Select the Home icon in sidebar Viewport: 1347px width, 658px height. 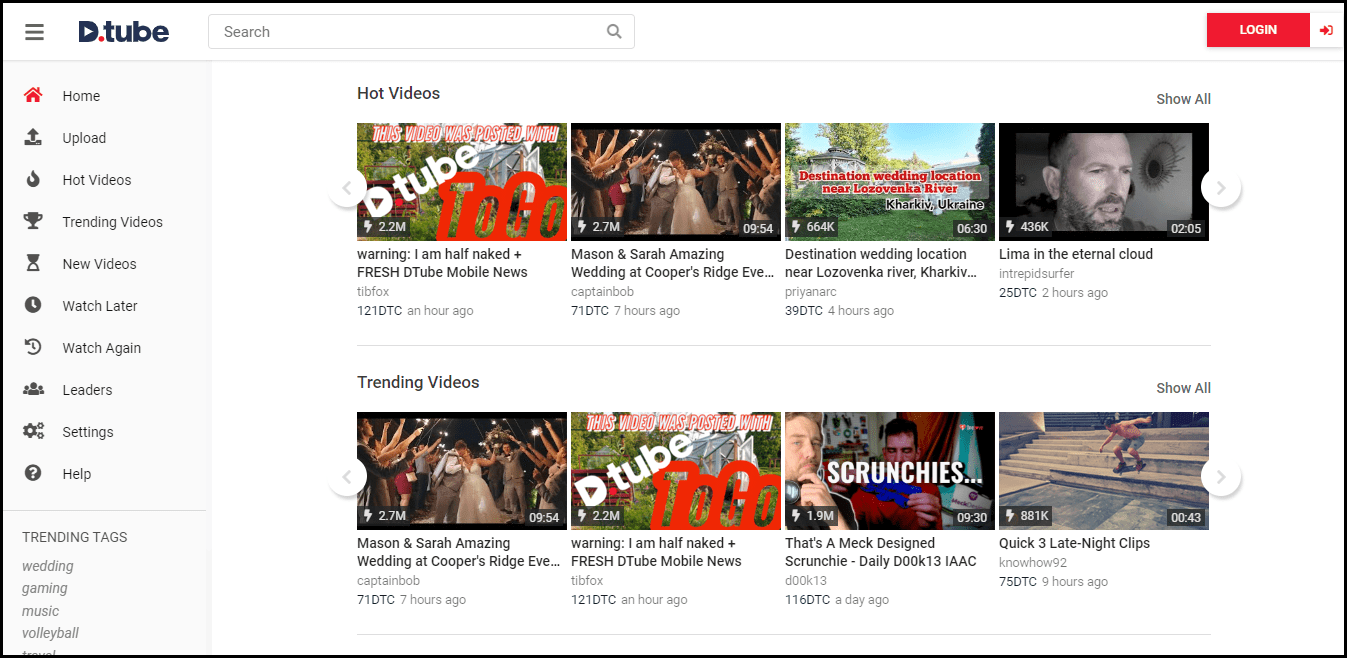pos(32,95)
